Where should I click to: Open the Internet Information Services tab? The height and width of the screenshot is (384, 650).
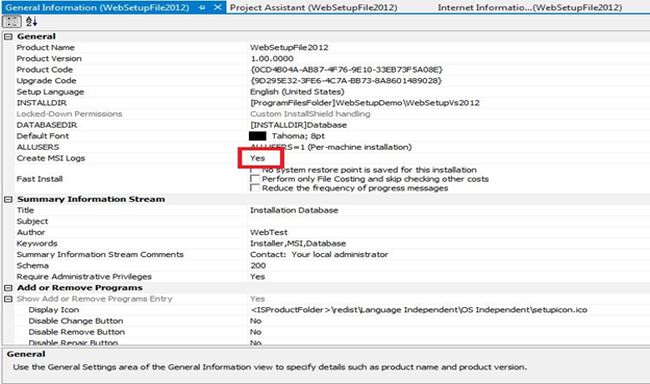coord(529,7)
